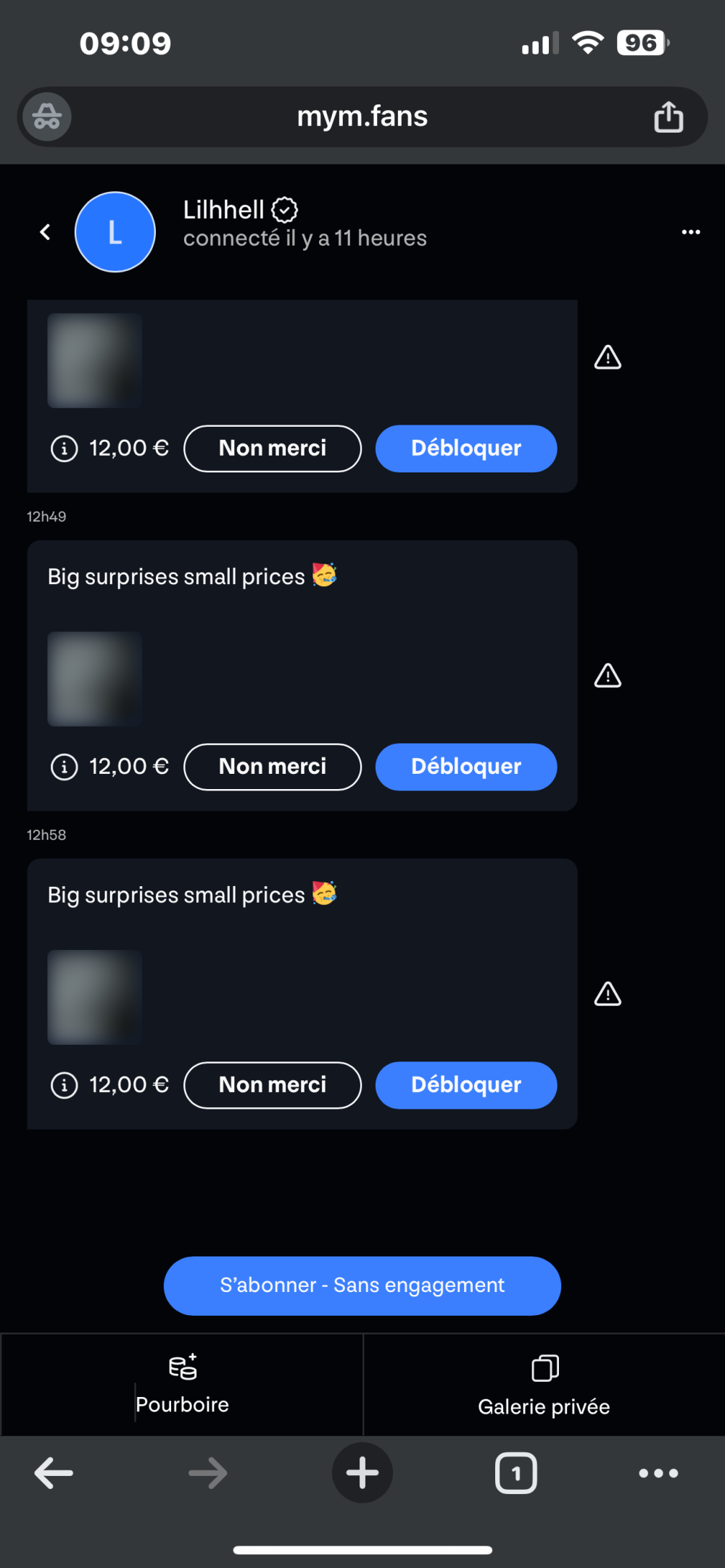Tap the warning triangle beside the topmost message
This screenshot has width=725, height=1568.
608,357
